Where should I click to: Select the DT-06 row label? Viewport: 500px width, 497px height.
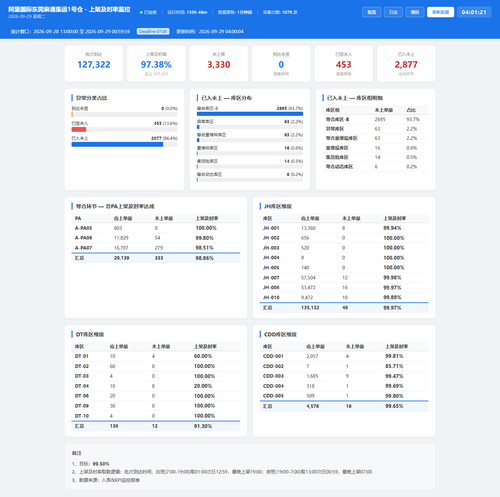coord(82,396)
